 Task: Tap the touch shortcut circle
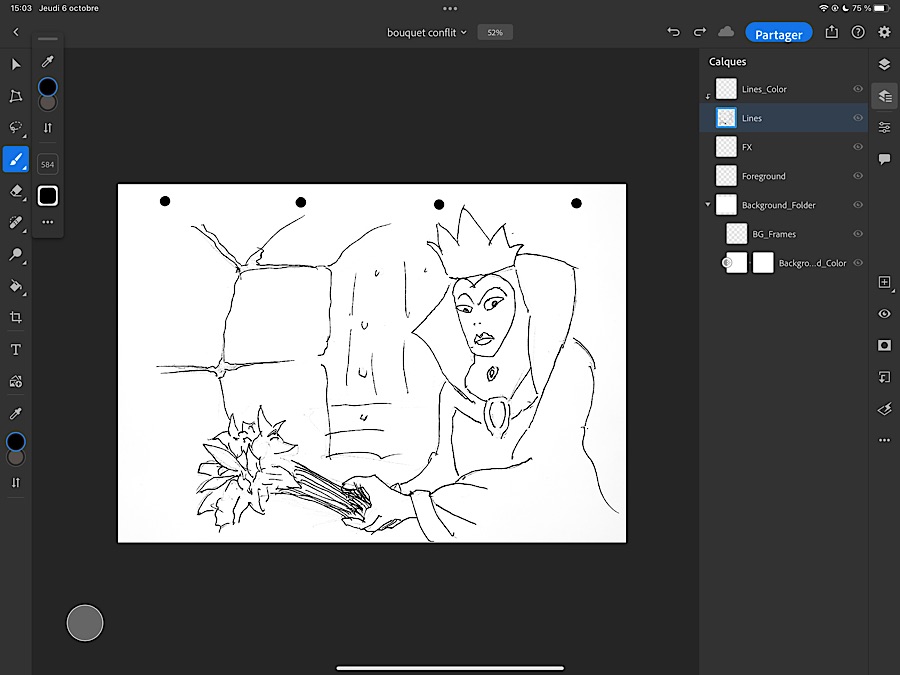click(x=85, y=623)
